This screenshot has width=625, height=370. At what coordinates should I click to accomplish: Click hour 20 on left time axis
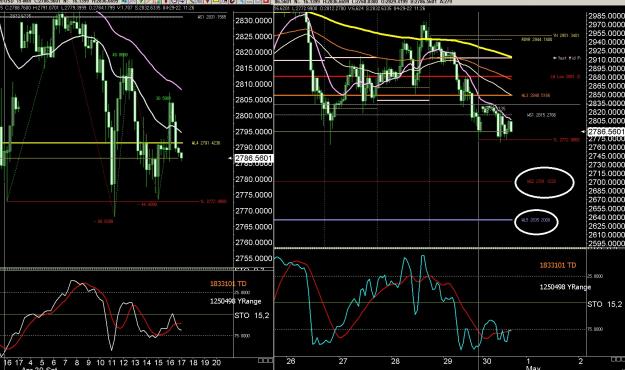[216, 362]
